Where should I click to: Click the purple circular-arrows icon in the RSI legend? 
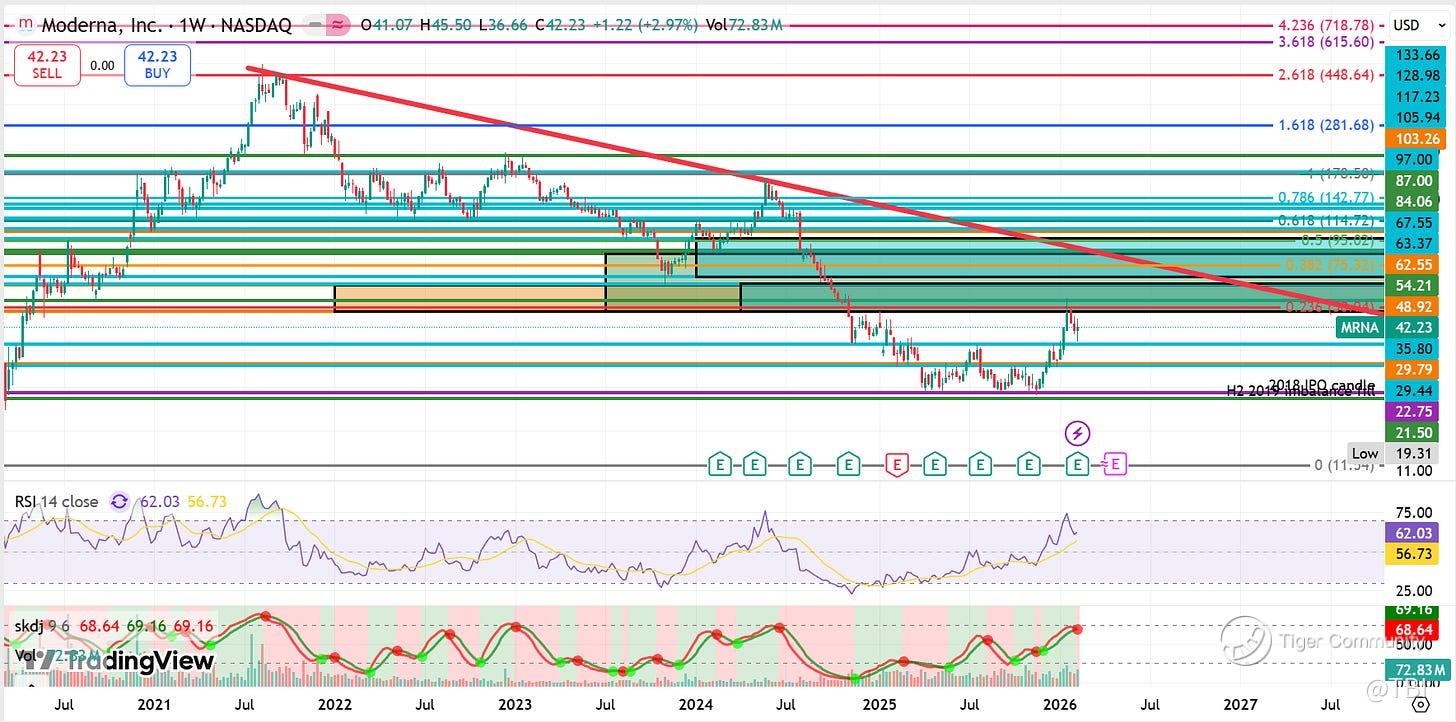pos(119,501)
